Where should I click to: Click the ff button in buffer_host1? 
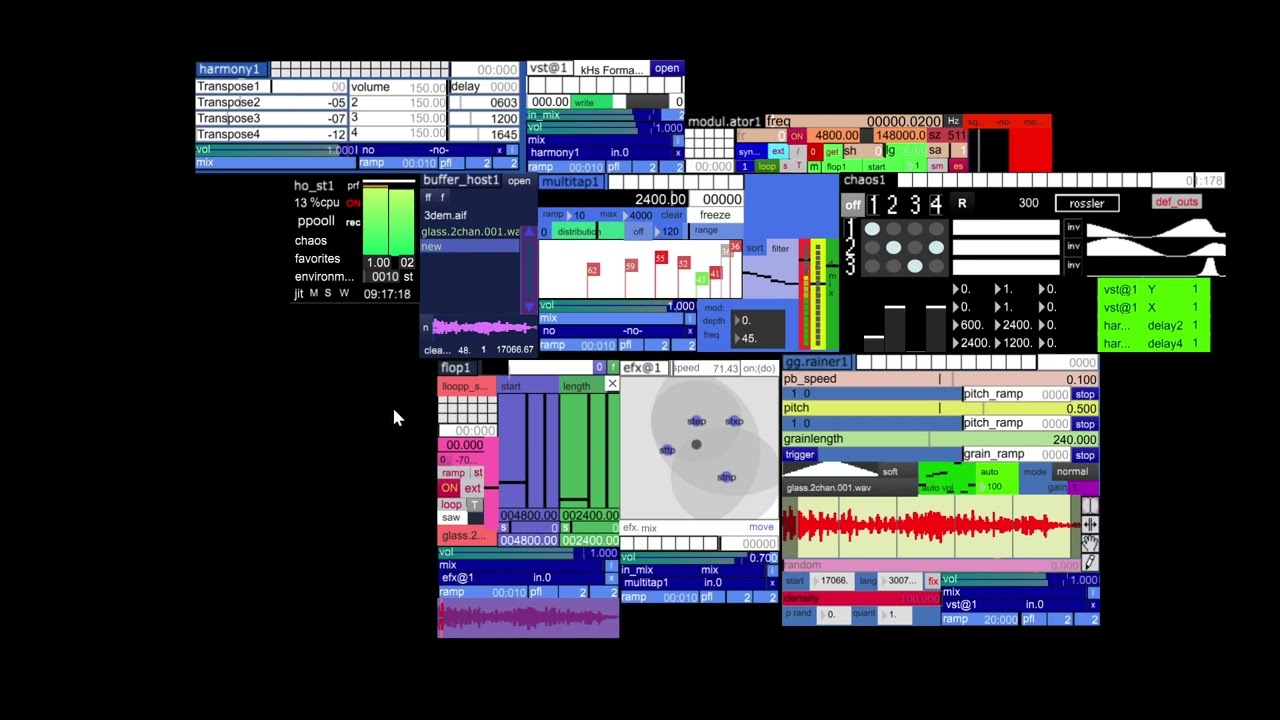(429, 198)
